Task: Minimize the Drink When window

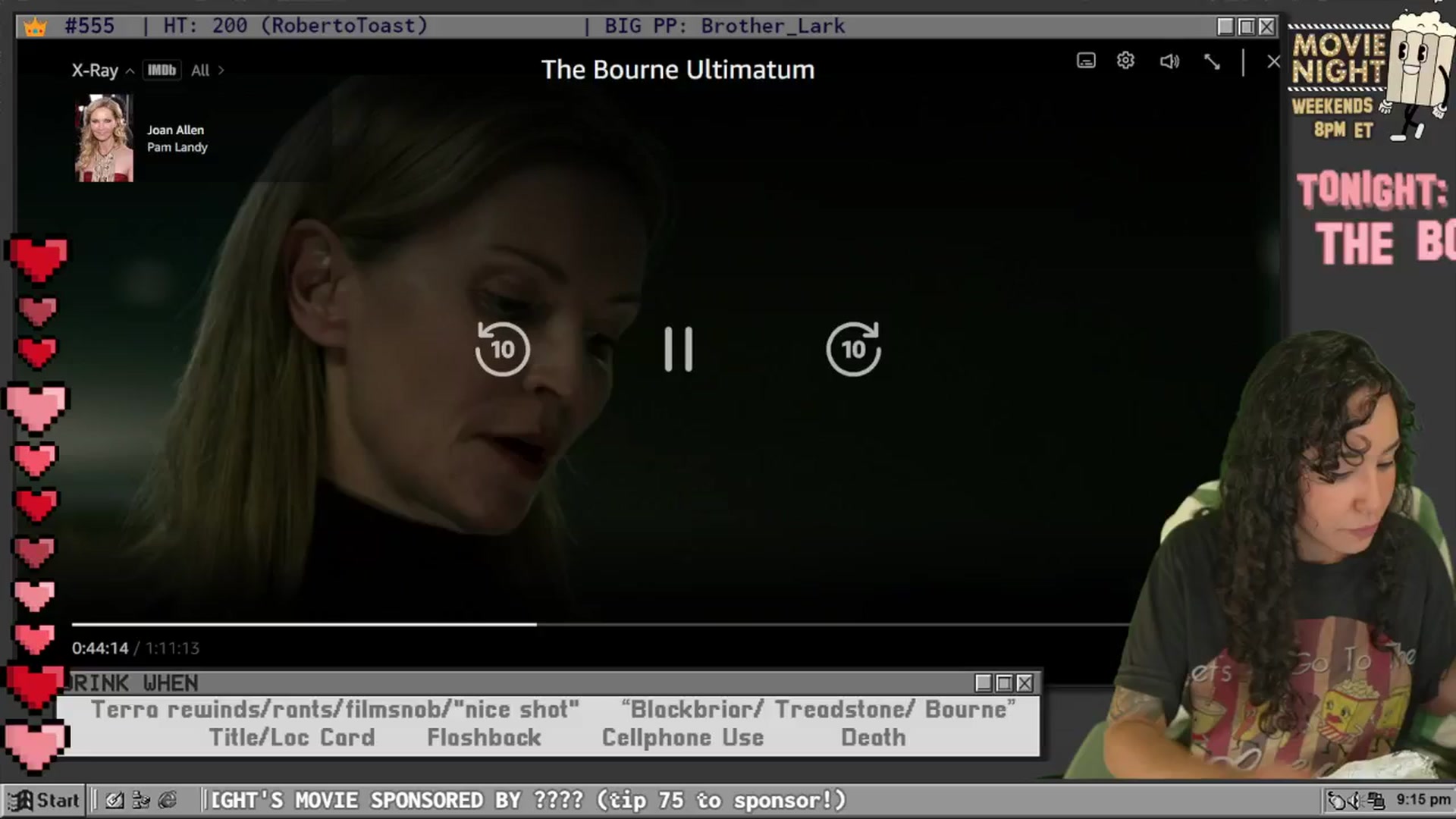Action: 984,683
